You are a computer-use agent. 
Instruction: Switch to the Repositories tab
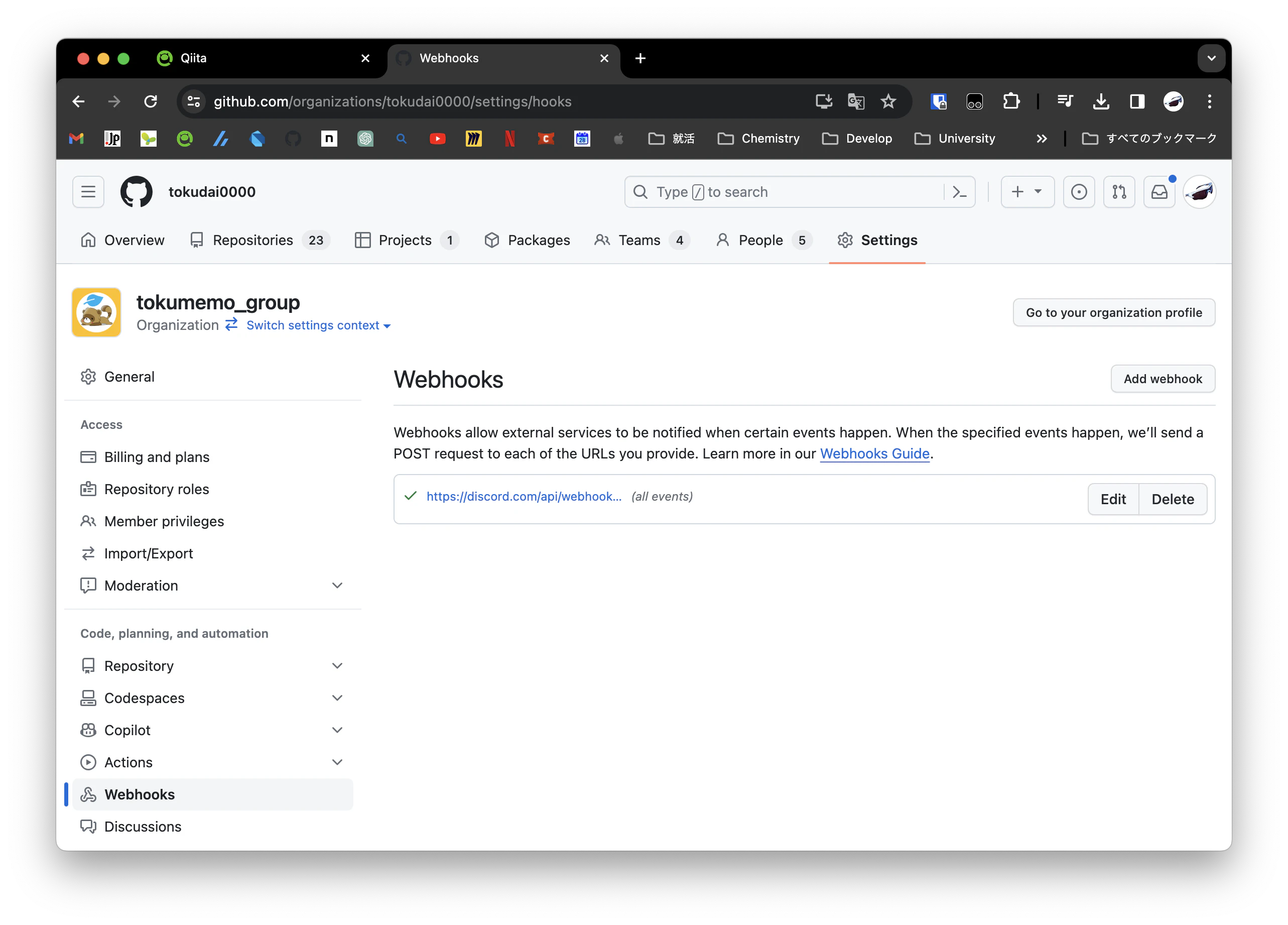click(252, 241)
